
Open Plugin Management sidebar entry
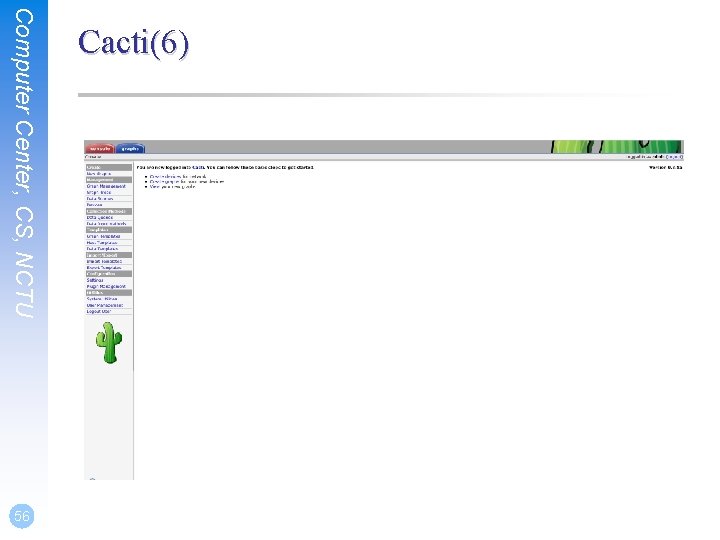[x=106, y=287]
